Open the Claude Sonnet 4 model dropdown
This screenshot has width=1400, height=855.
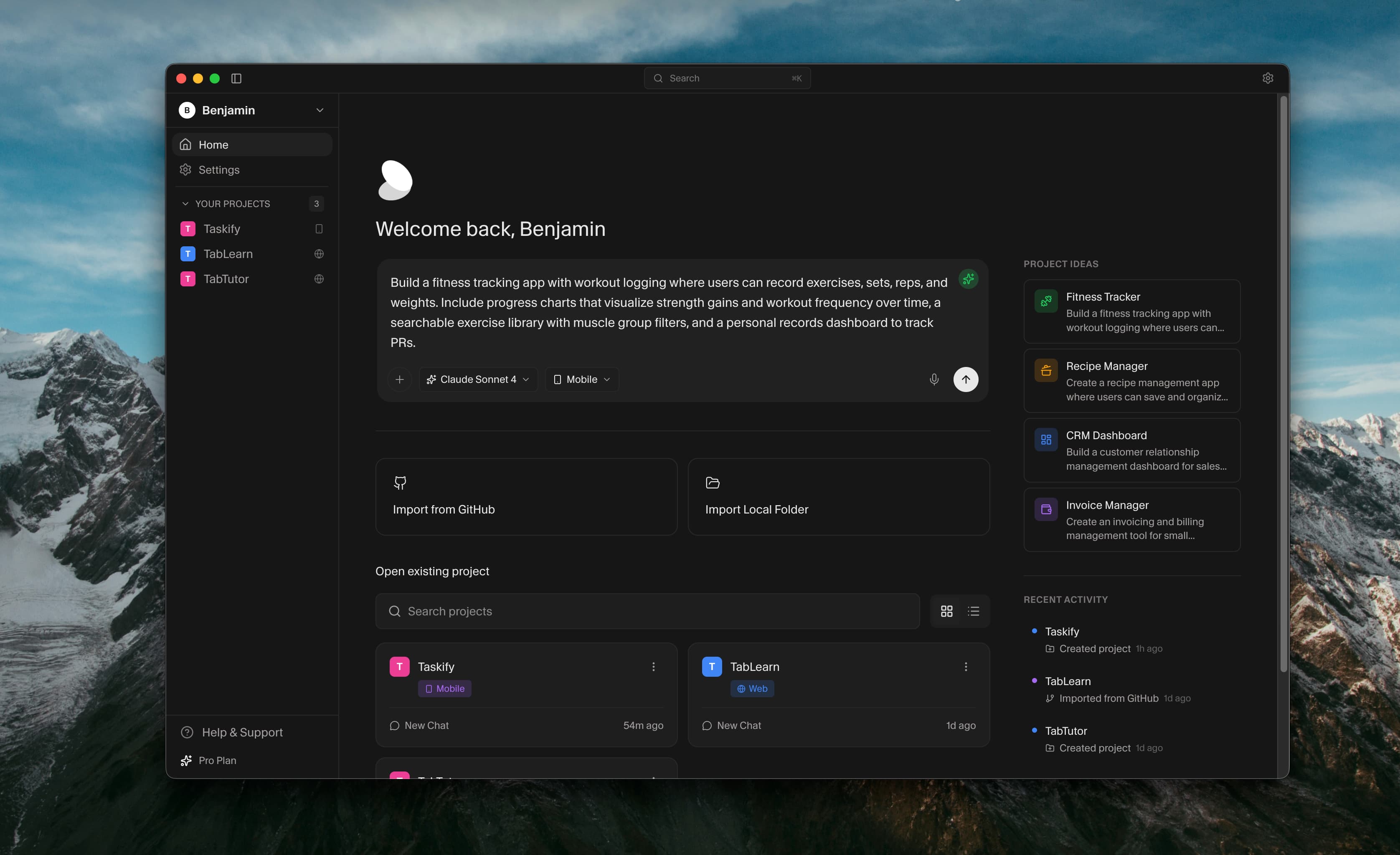pos(478,379)
